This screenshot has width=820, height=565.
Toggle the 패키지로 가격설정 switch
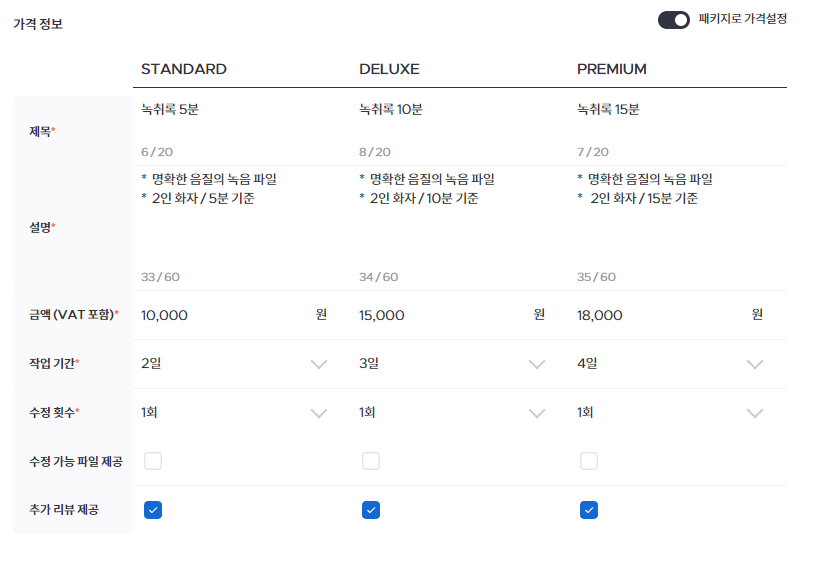click(x=674, y=20)
